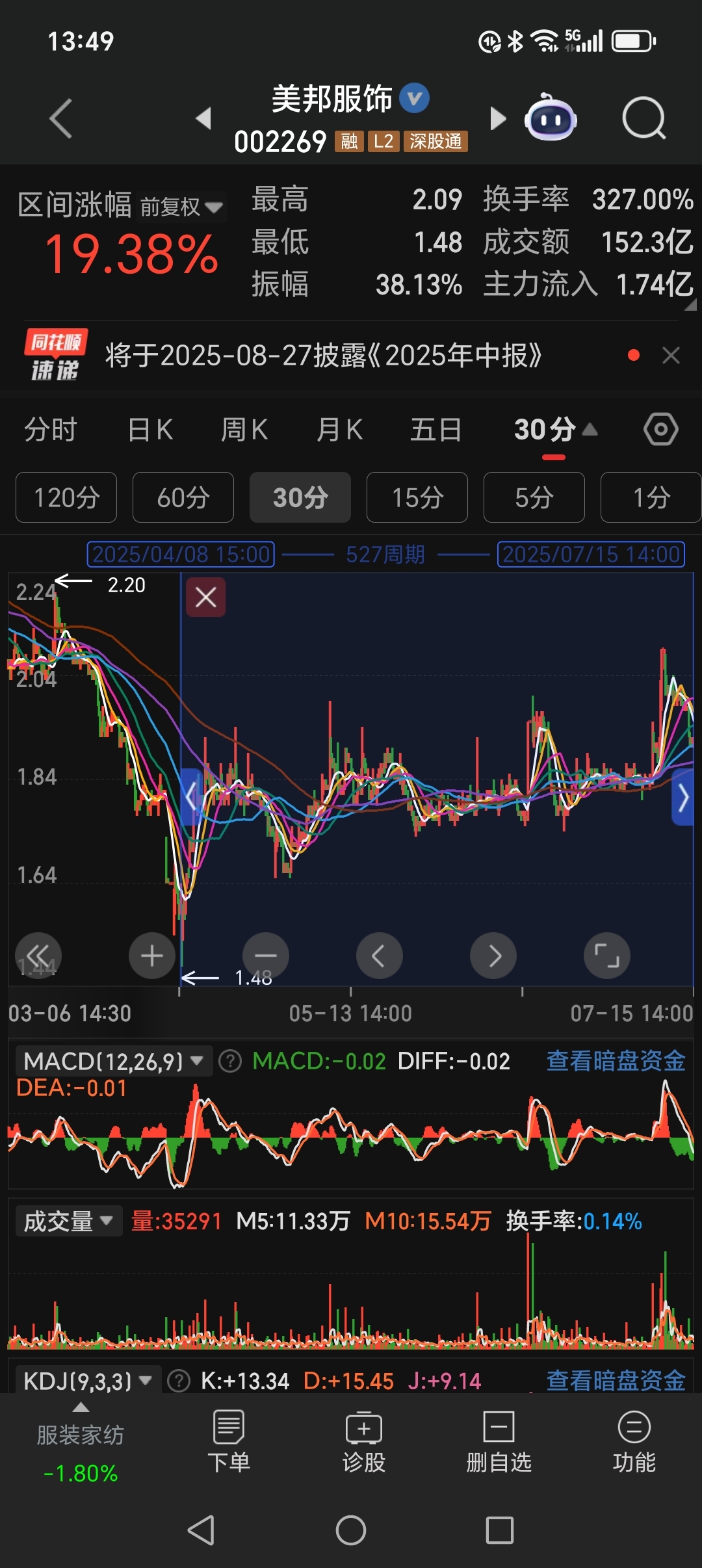The height and width of the screenshot is (1568, 702).
Task: Tap 查看暗盘资金 link beside KDJ
Action: [616, 1380]
